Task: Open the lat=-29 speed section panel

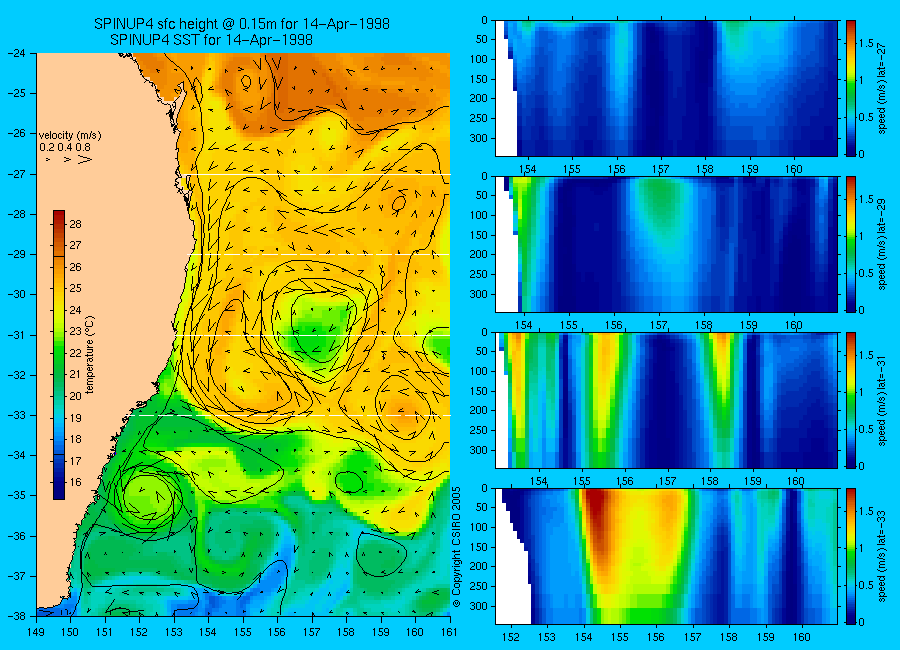Action: (x=666, y=244)
